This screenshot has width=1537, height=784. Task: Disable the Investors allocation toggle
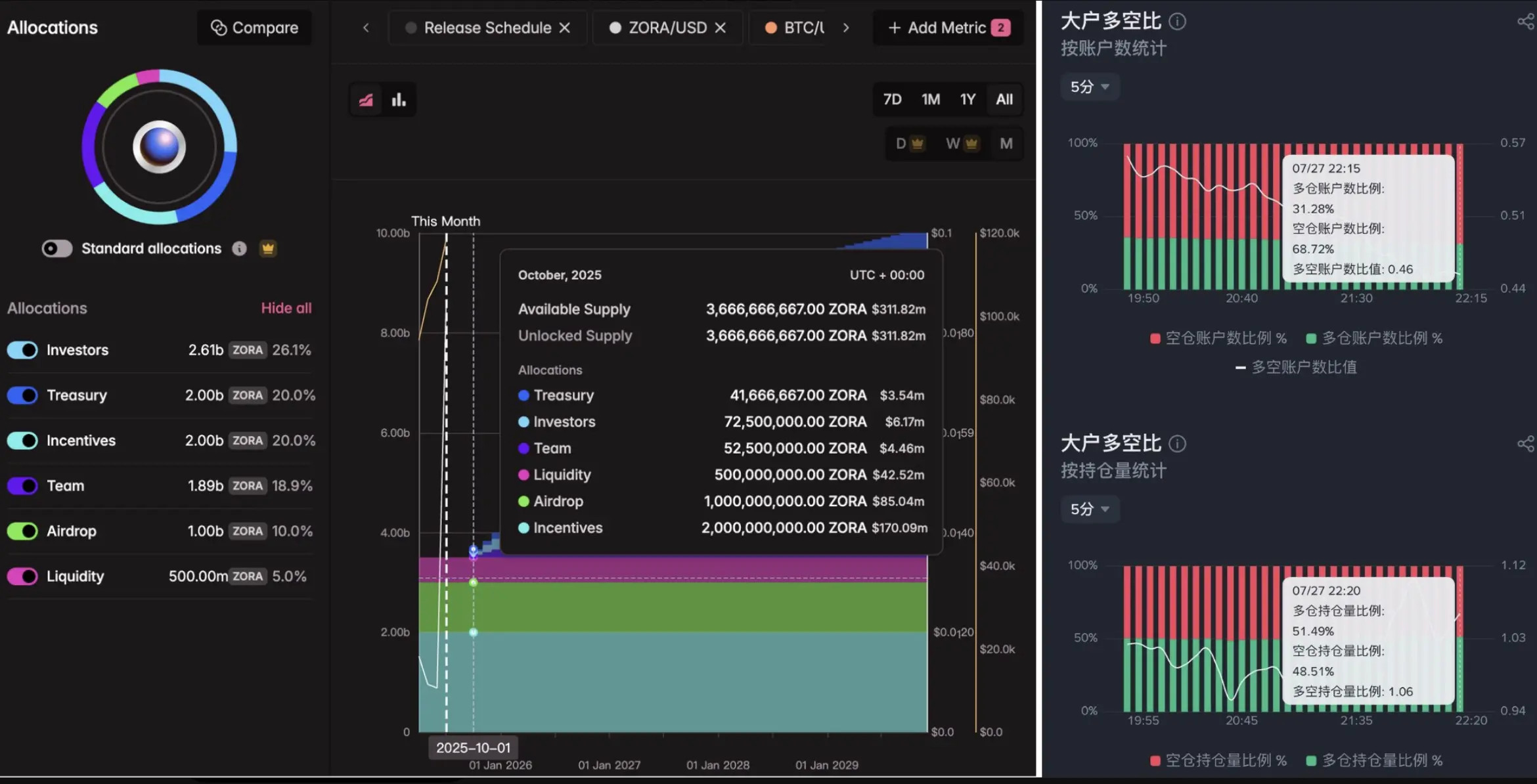(x=23, y=350)
